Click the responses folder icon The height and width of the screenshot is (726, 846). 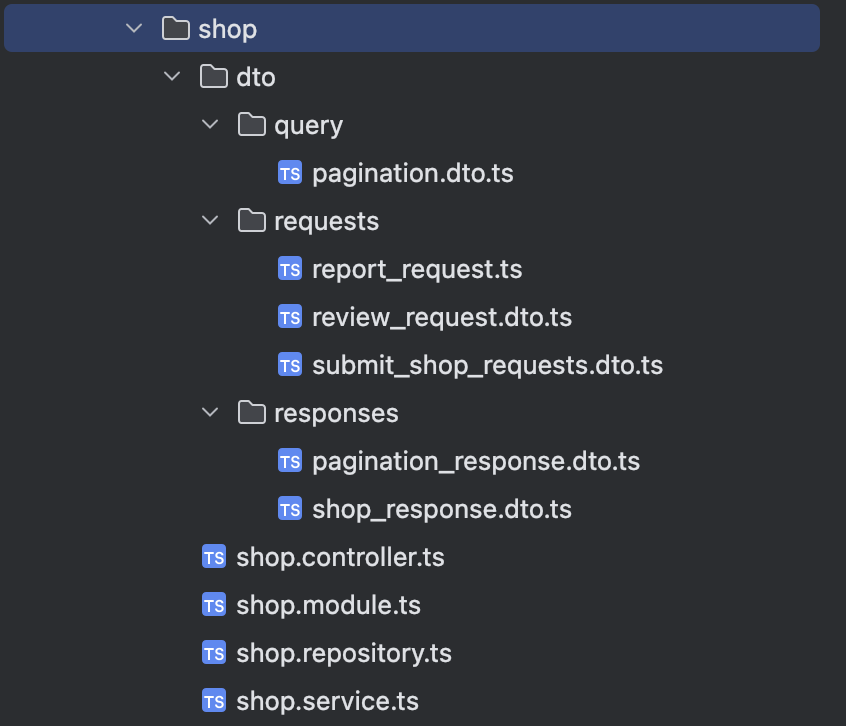[x=252, y=413]
